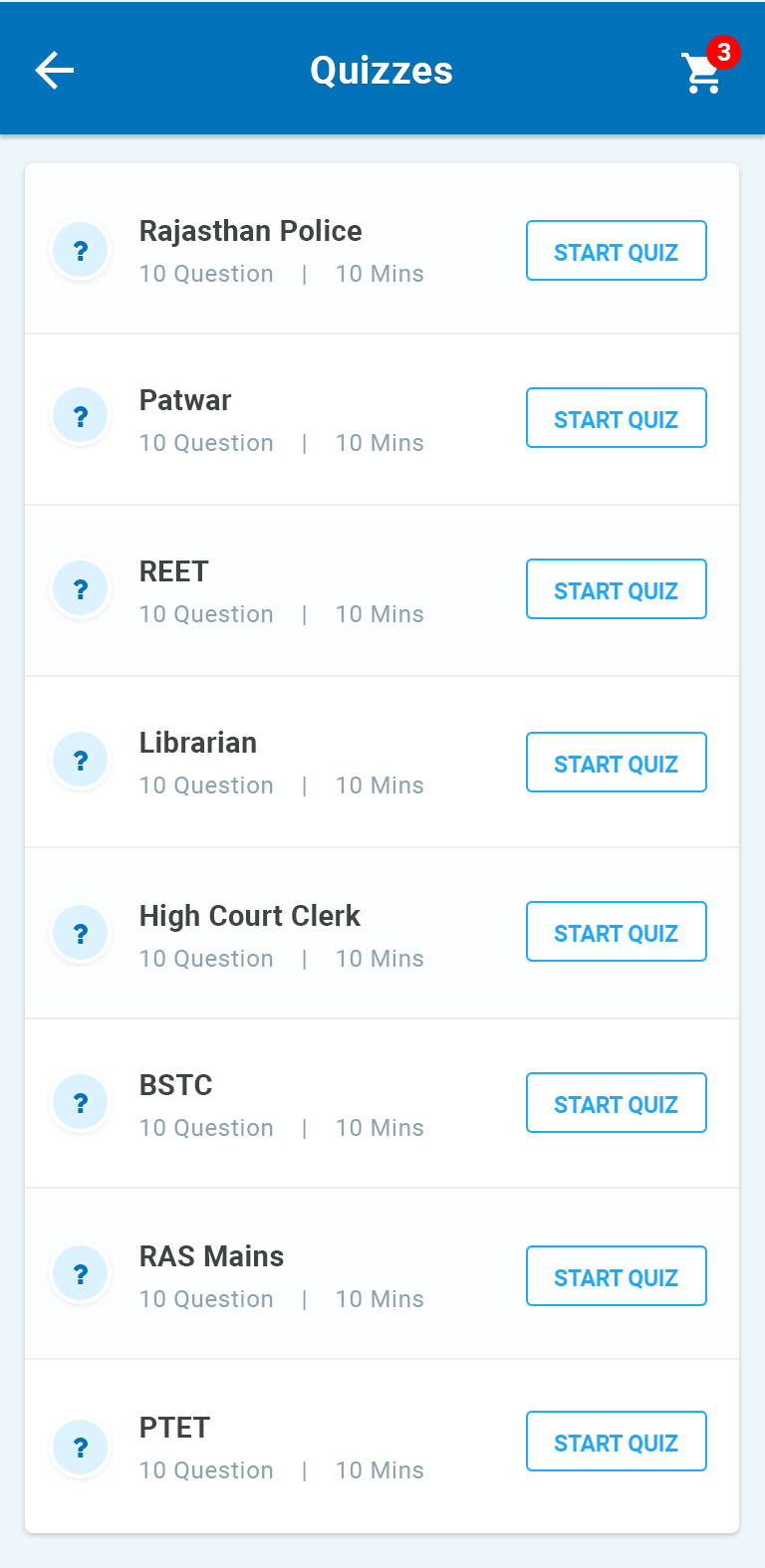Launch the PTET quiz
765x1568 pixels.
pyautogui.click(x=616, y=1443)
